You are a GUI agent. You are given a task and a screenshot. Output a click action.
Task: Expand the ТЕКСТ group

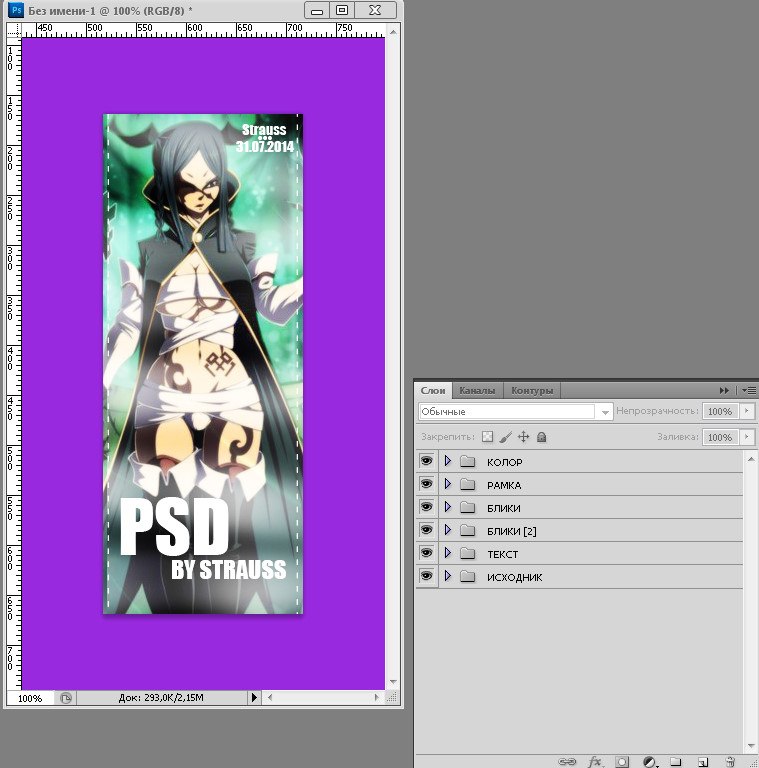[x=448, y=553]
